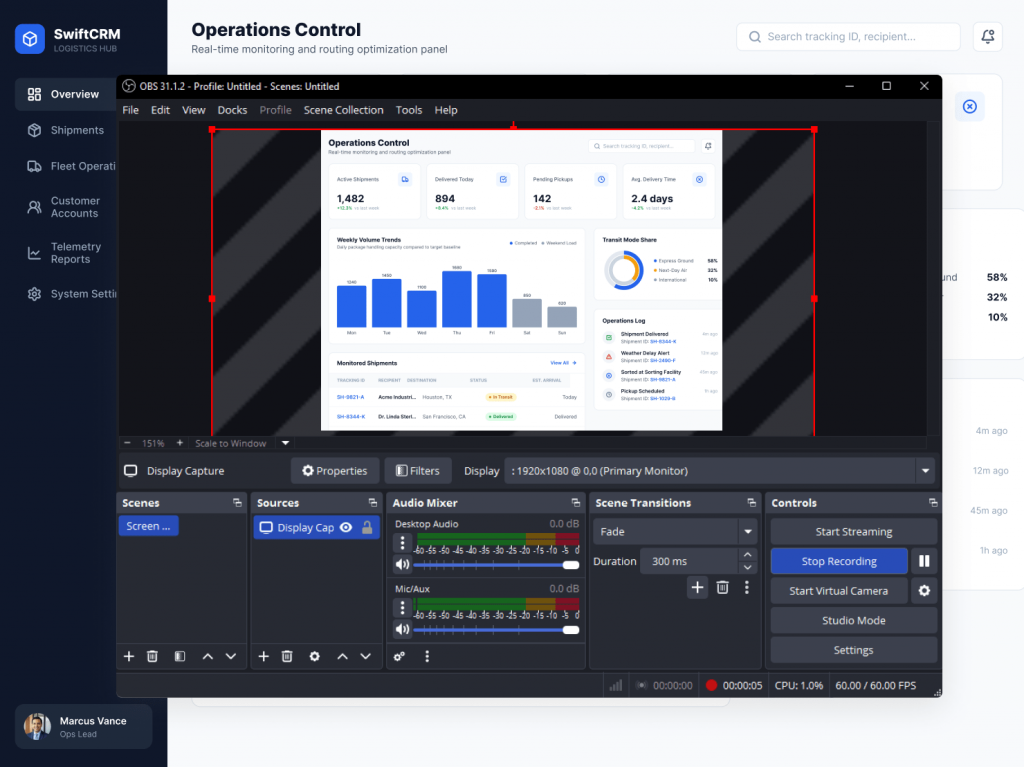Pop out the Controls dock
This screenshot has width=1024, height=767.
click(x=933, y=502)
